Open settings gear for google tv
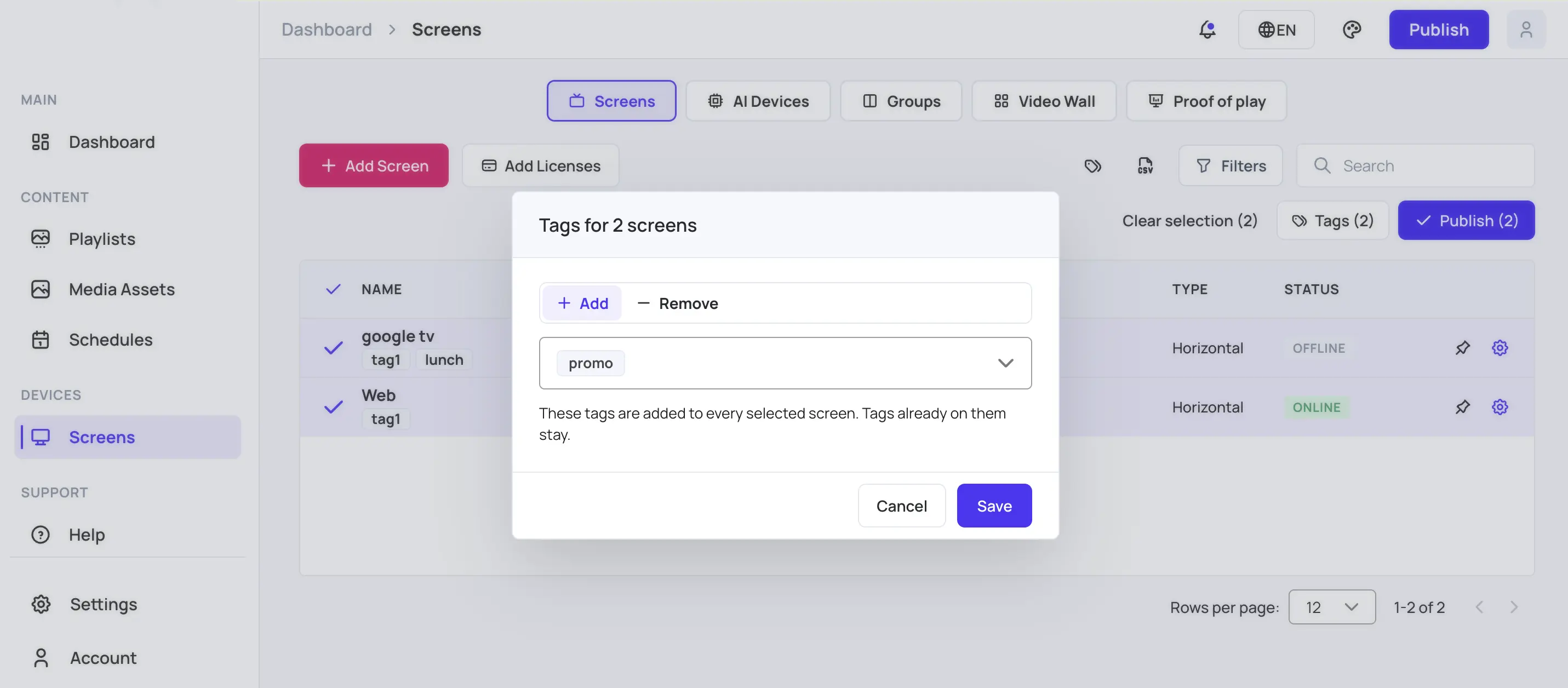Screen dimensions: 1568x688 point(1499,348)
